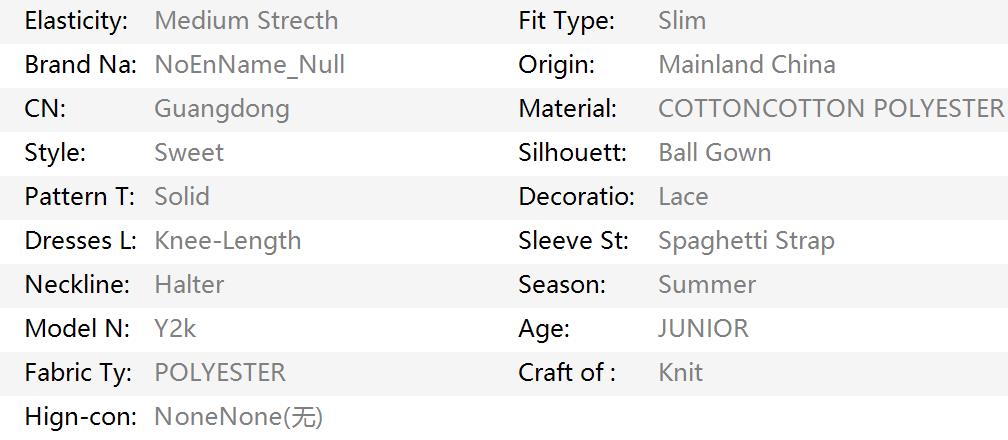
Task: Select the POLYESTER fabric type value
Action: point(220,372)
